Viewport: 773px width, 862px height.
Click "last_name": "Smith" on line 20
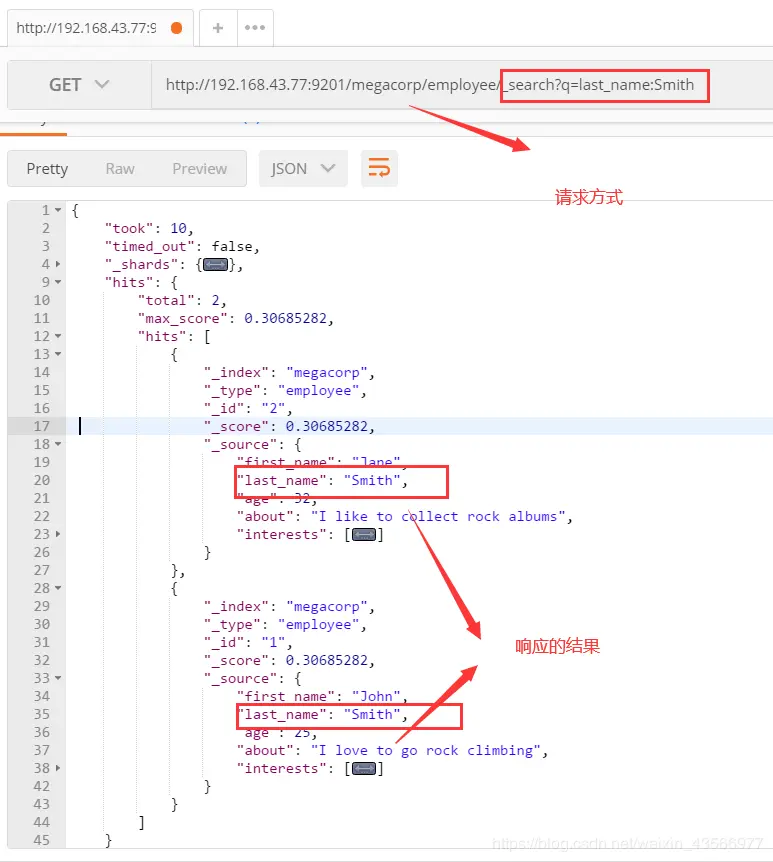(x=322, y=480)
